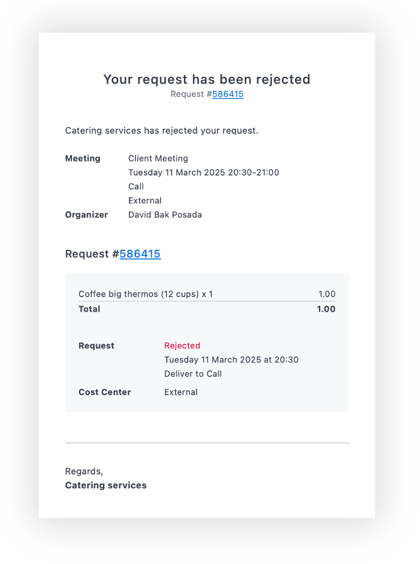Viewport: 420px width, 564px height.
Task: Click the bold Meeting label
Action: pos(83,159)
